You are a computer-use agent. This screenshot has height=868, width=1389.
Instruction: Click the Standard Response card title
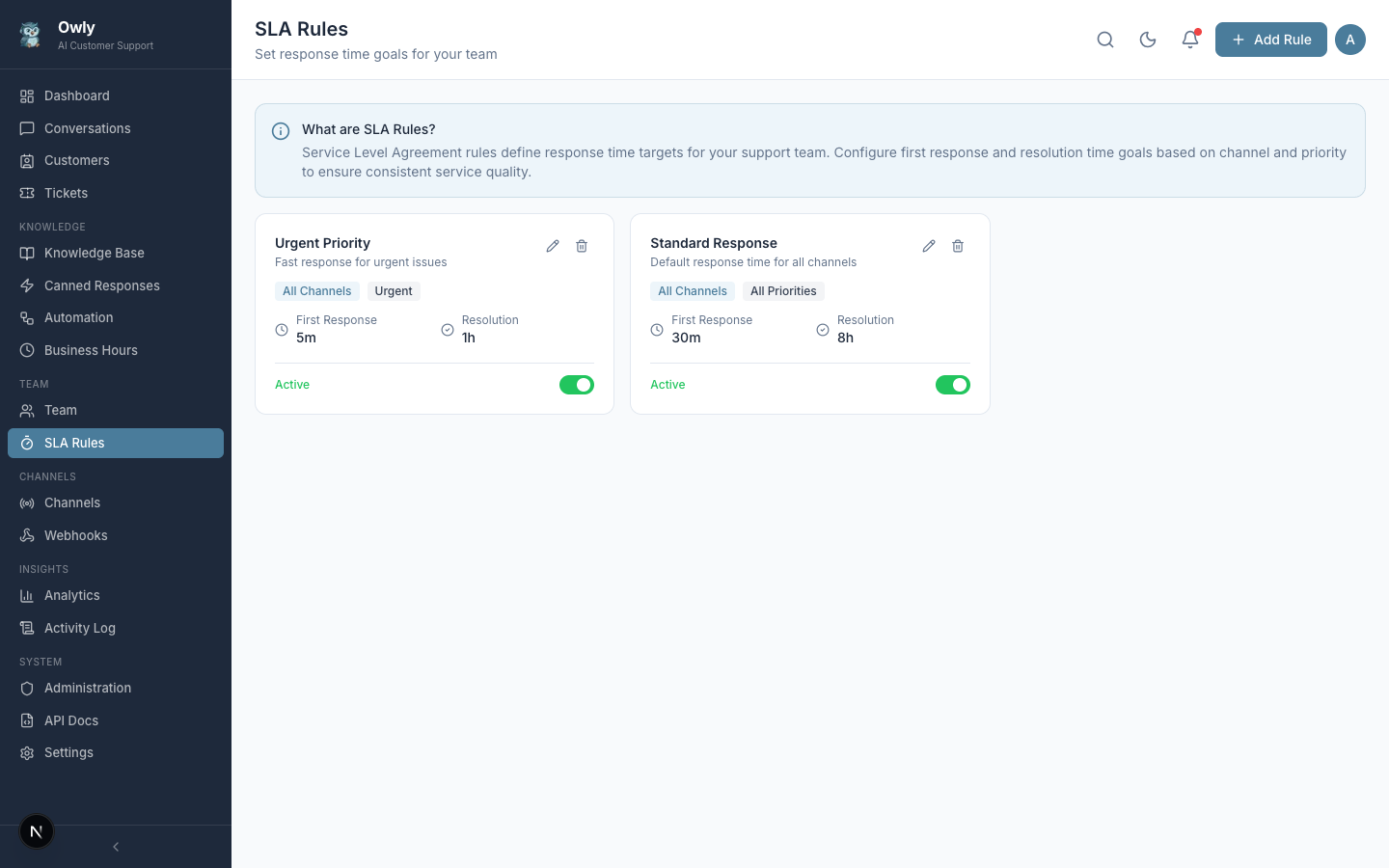coord(714,243)
